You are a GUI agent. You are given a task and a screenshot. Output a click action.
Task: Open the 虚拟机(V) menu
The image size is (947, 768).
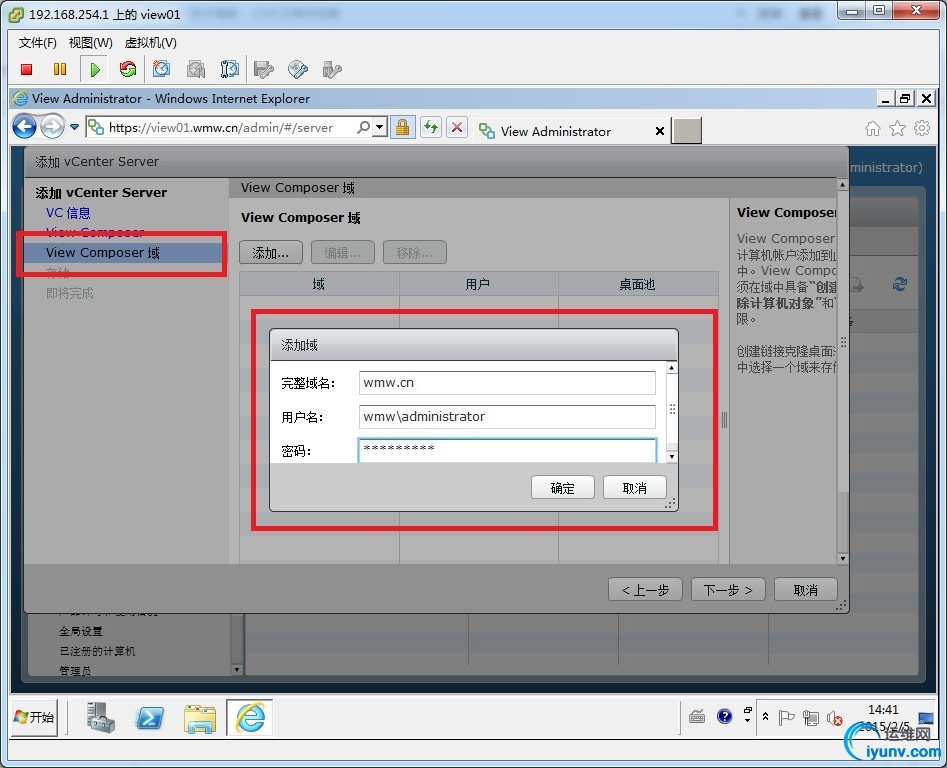tap(150, 43)
